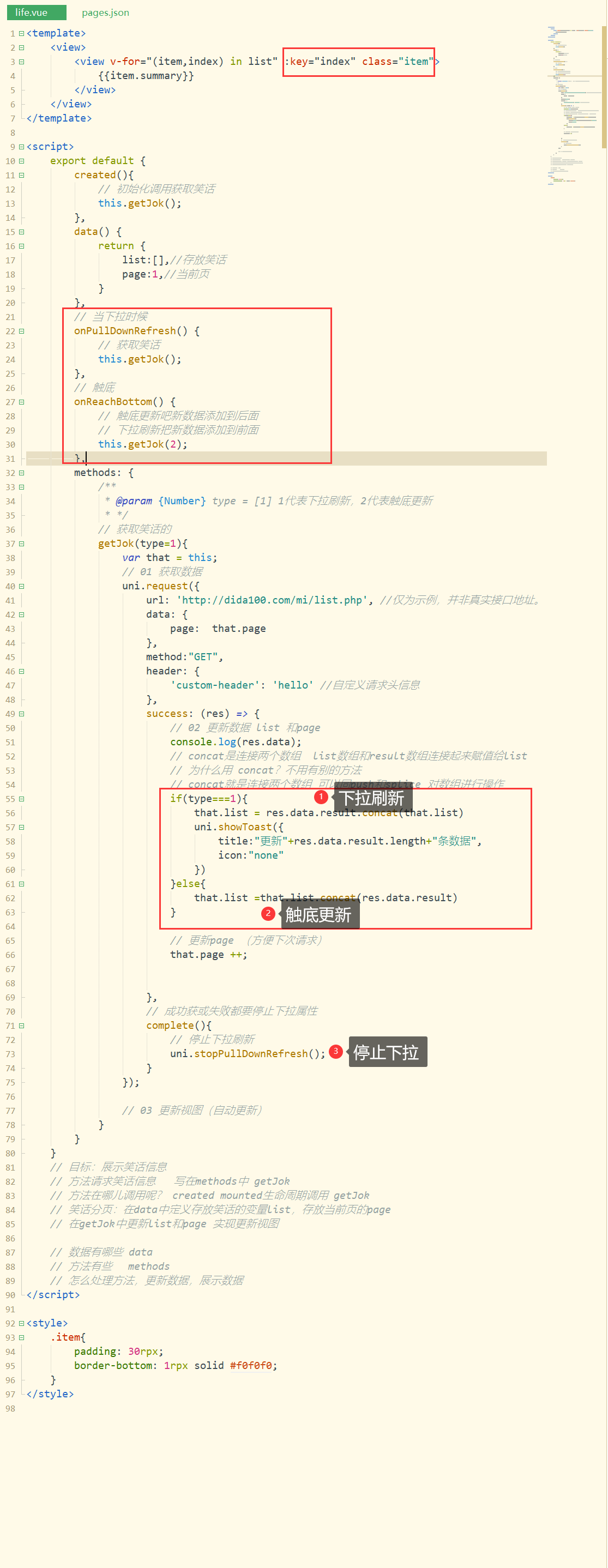Fold the header object at line 46
Image resolution: width=608 pixels, height=1568 pixels.
point(21,671)
